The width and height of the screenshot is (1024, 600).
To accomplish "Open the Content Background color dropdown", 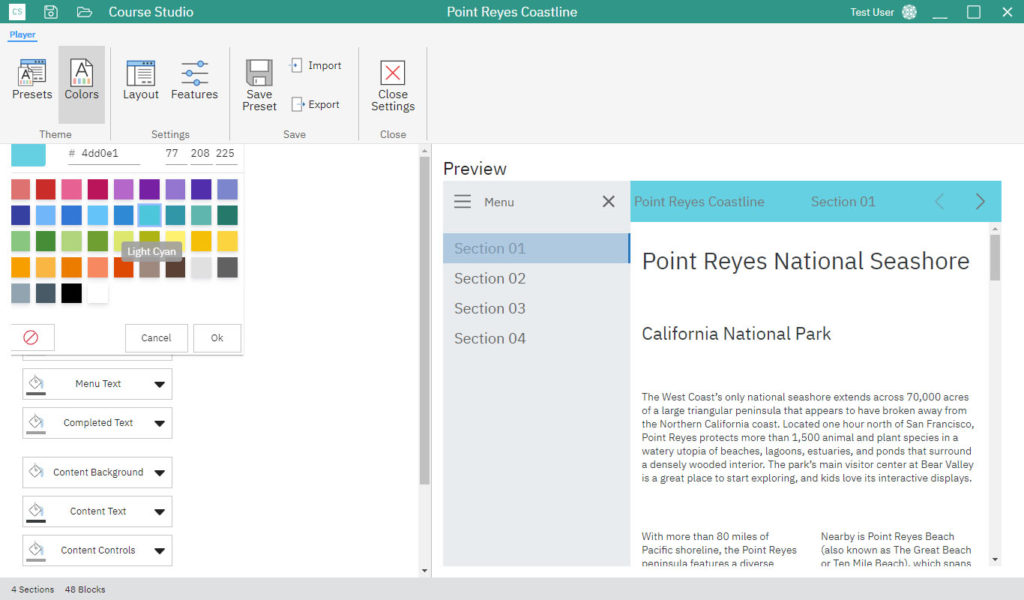I will pos(159,472).
